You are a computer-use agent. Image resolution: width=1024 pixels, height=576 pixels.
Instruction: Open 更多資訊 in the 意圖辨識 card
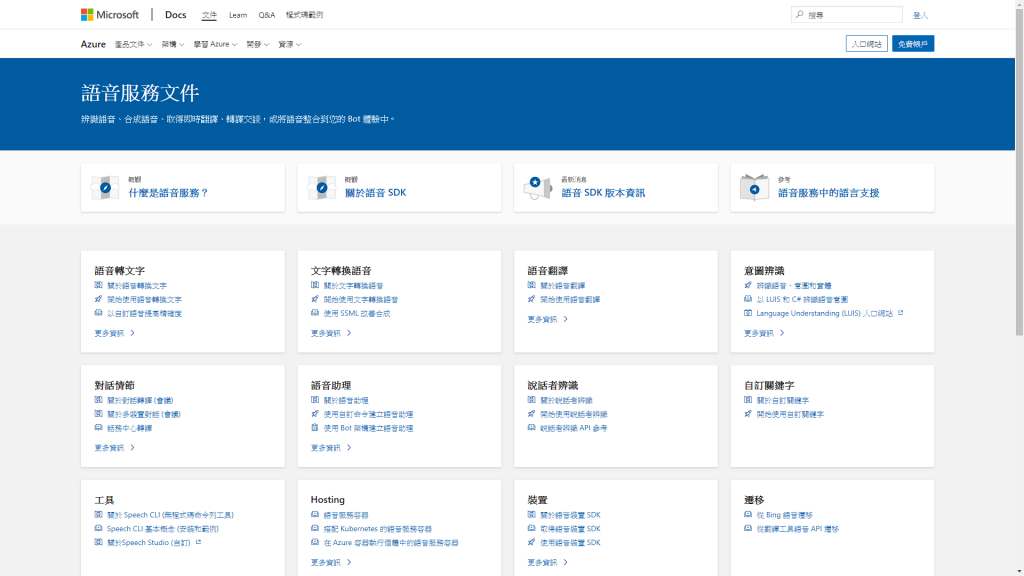764,333
